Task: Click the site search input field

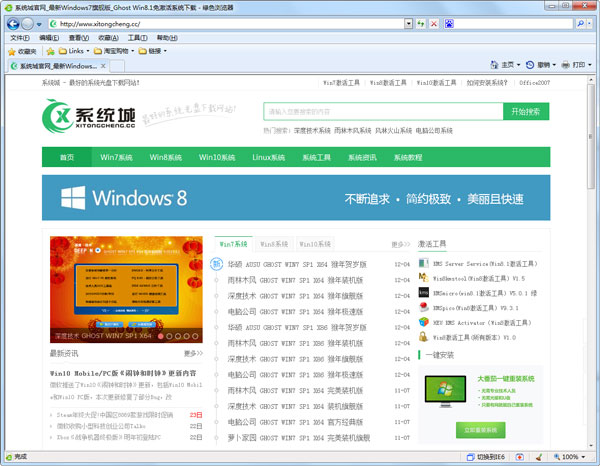Action: point(383,111)
